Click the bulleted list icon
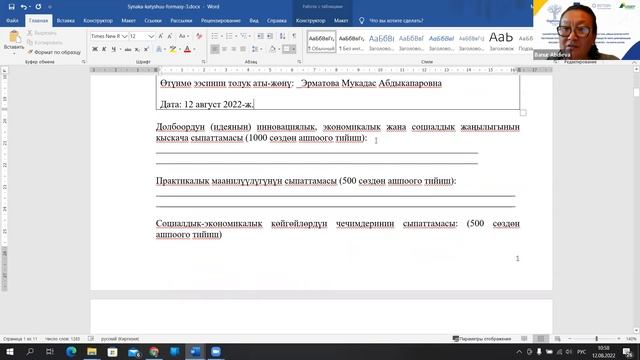The image size is (640, 360). tap(214, 36)
